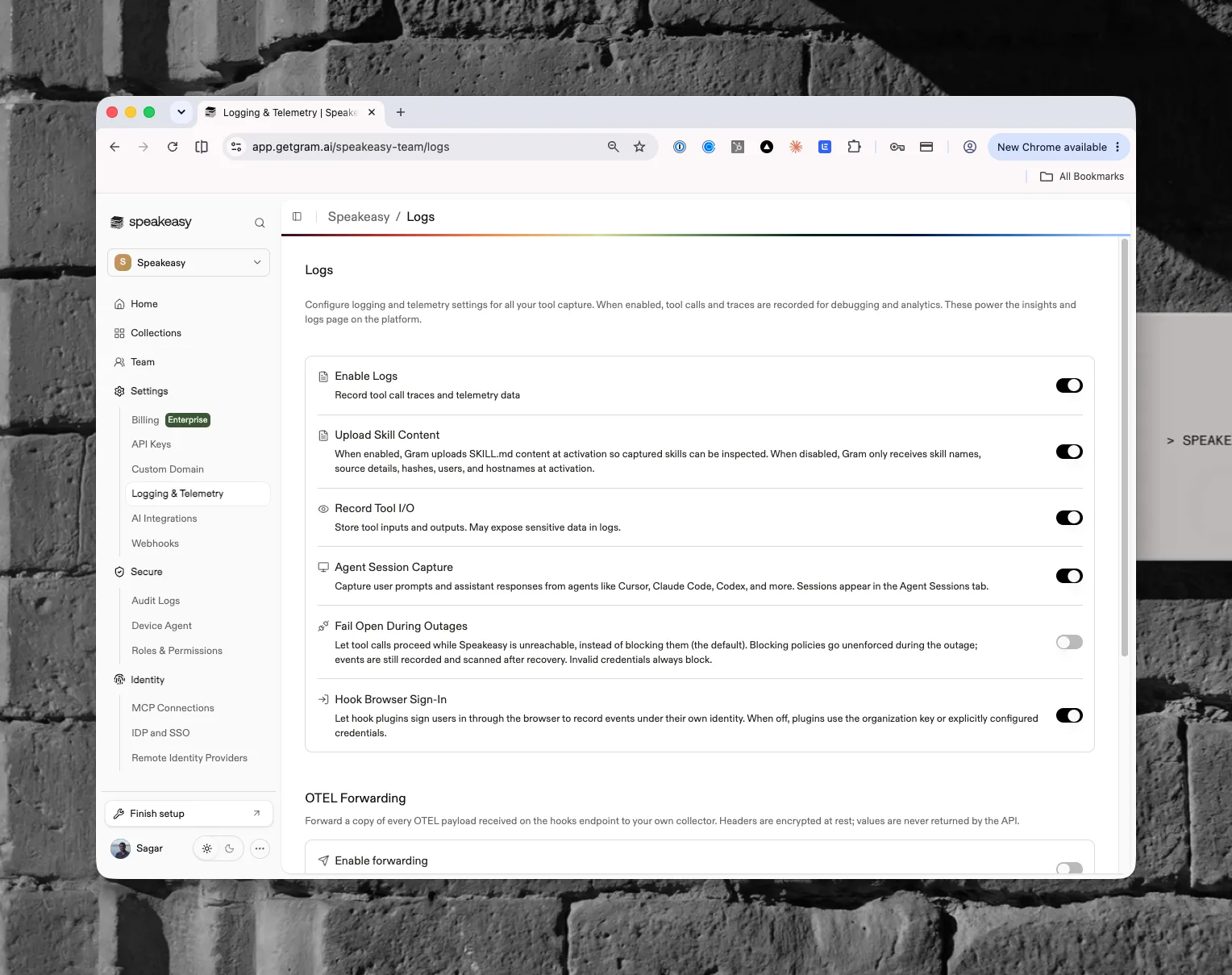Viewport: 1232px width, 975px height.
Task: Select Logging & Telemetry in sidebar
Action: tap(197, 494)
